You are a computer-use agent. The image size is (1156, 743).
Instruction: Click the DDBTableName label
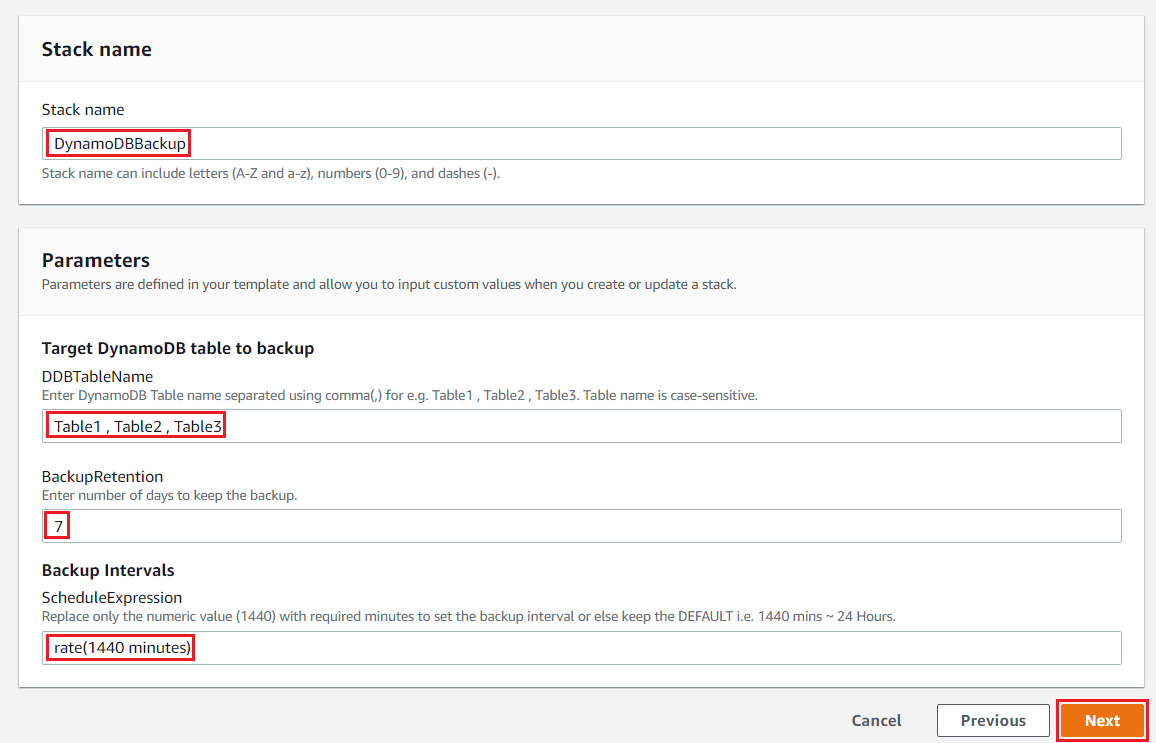click(x=97, y=376)
